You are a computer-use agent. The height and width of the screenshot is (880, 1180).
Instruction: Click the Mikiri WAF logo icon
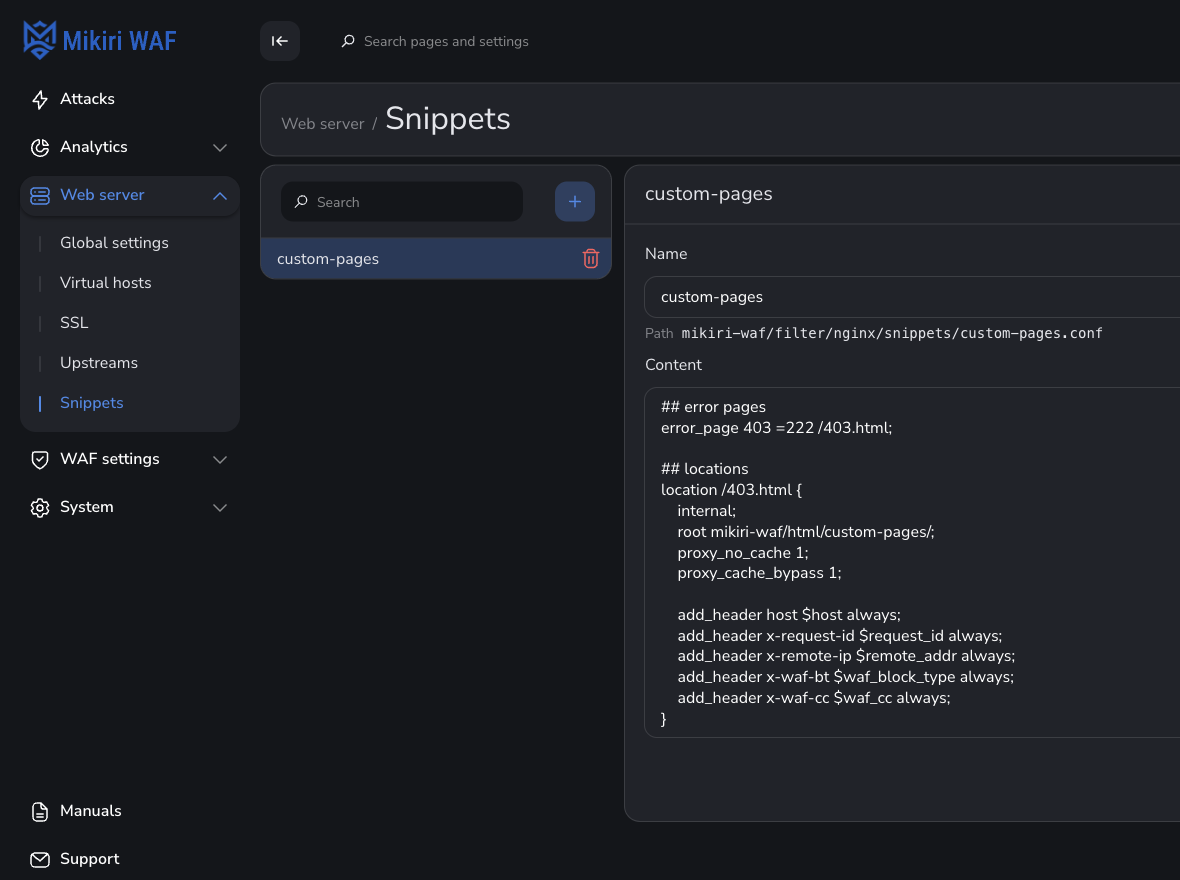click(39, 40)
